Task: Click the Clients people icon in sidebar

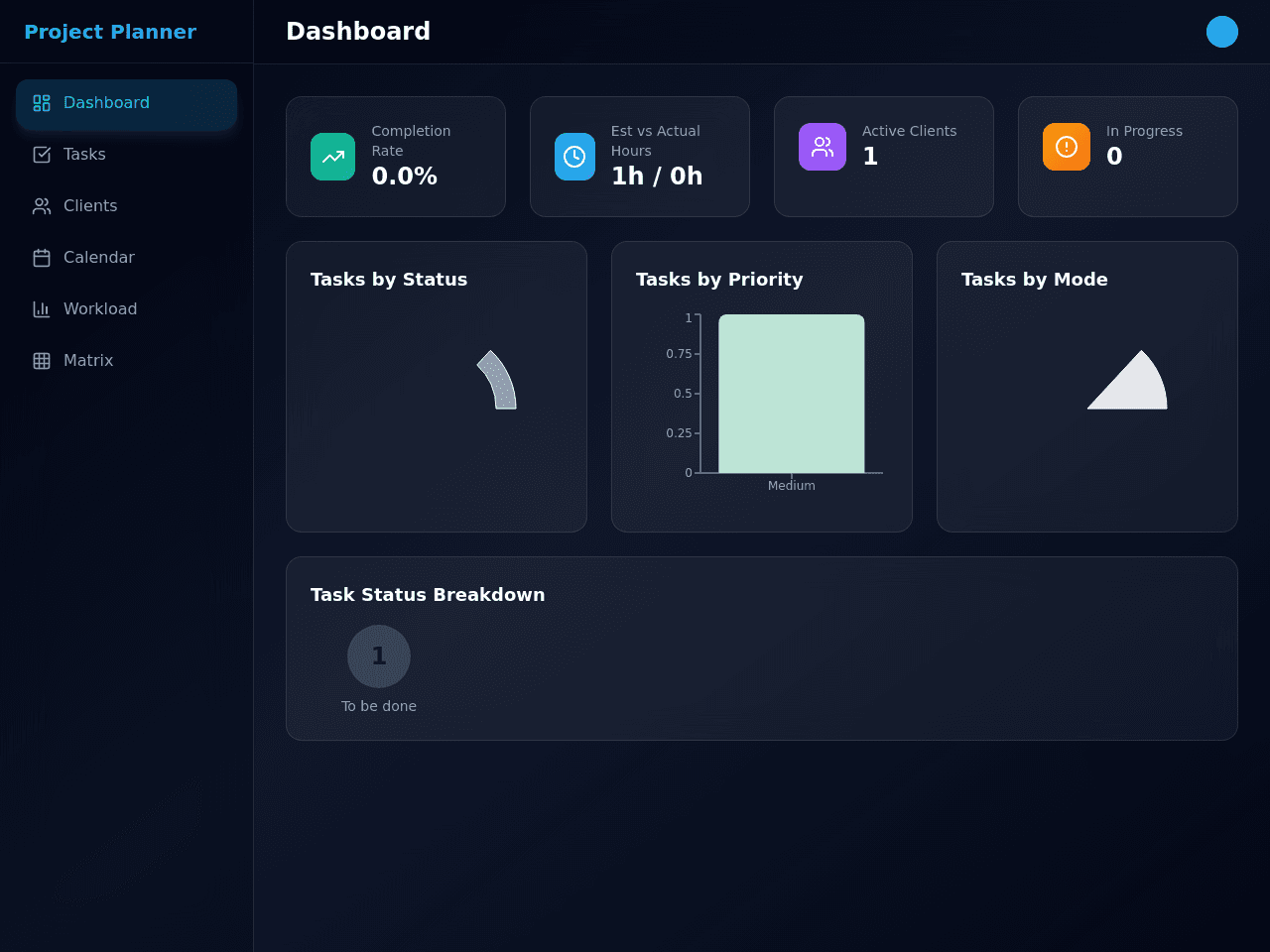Action: 42,206
